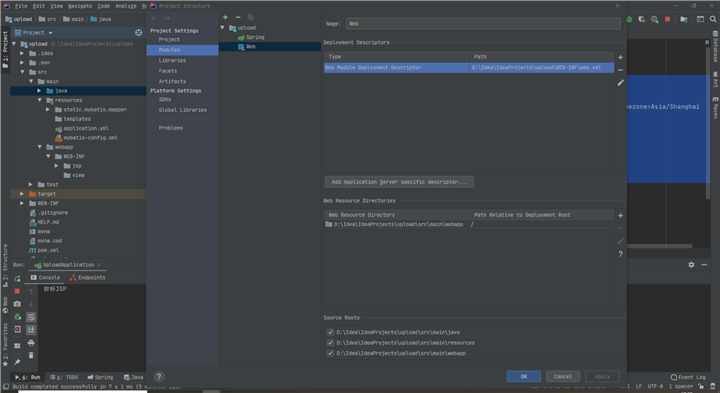Click the OK button

(523, 376)
